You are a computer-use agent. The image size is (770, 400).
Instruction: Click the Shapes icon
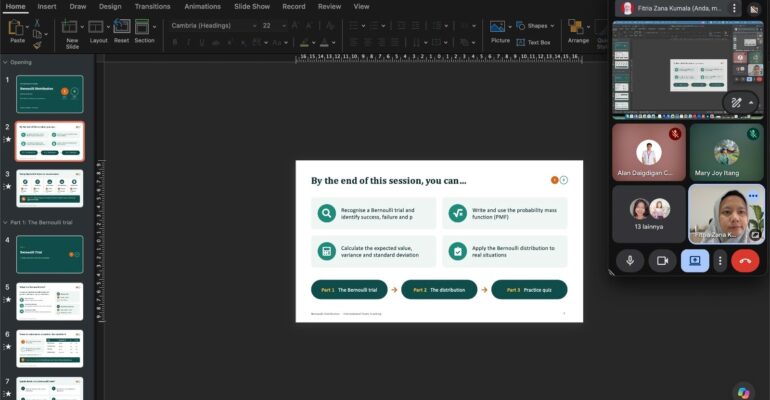(x=521, y=26)
